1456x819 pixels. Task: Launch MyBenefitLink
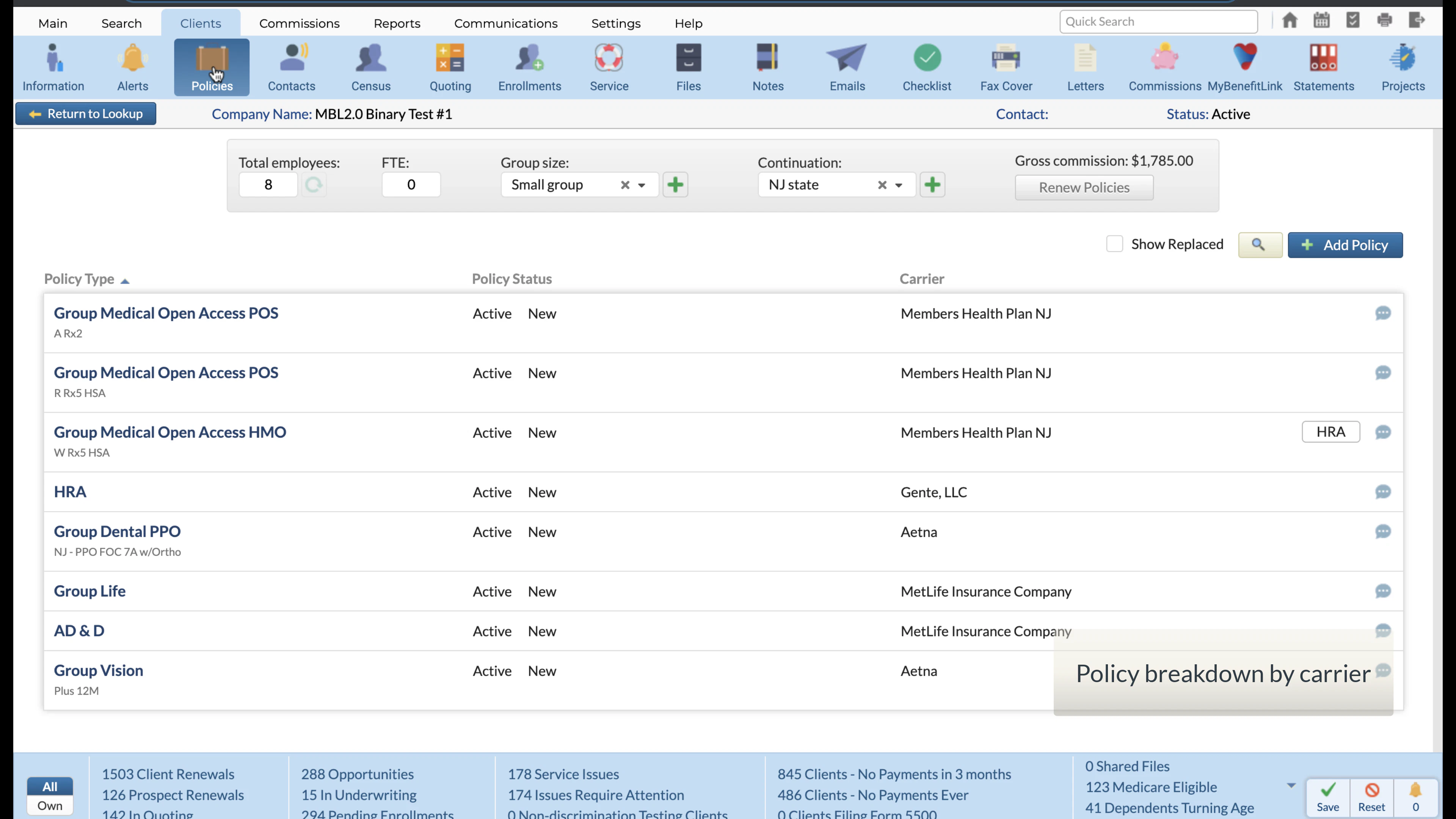[1244, 67]
